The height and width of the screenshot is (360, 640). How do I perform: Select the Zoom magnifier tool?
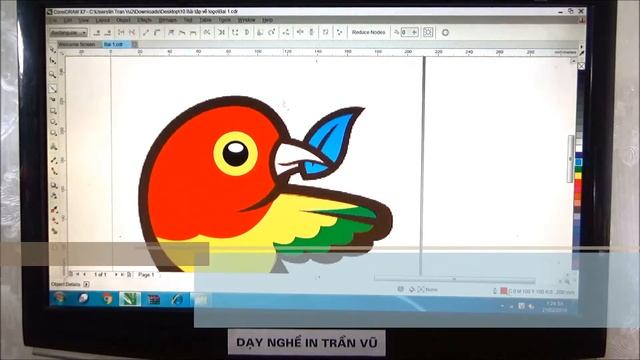tap(53, 75)
